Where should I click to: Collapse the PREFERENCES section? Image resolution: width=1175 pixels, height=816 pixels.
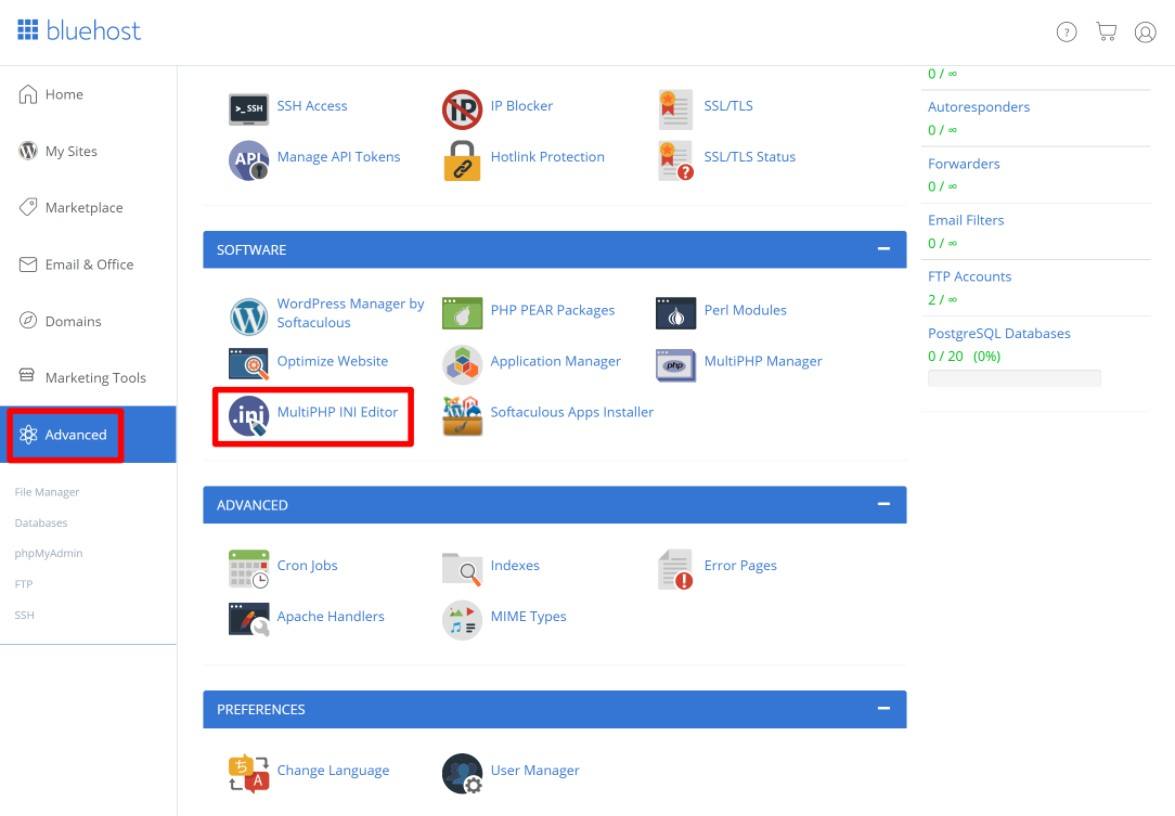[883, 708]
